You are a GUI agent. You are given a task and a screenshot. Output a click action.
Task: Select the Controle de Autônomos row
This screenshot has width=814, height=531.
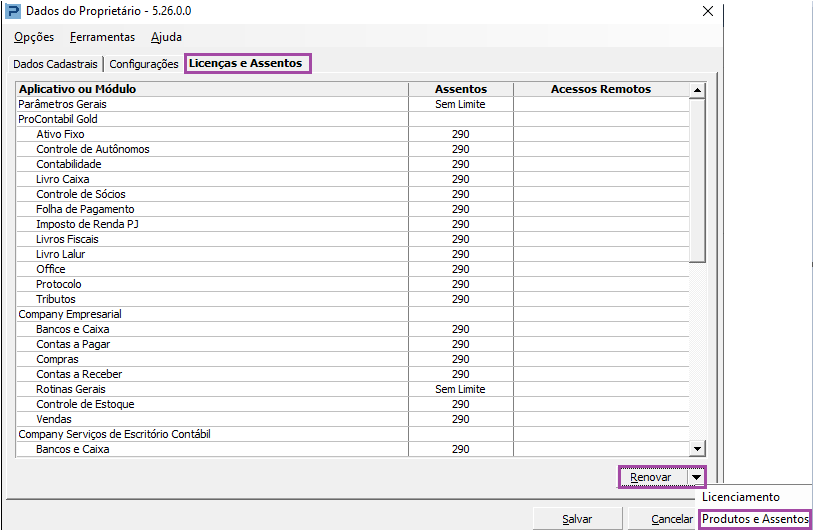[352, 149]
